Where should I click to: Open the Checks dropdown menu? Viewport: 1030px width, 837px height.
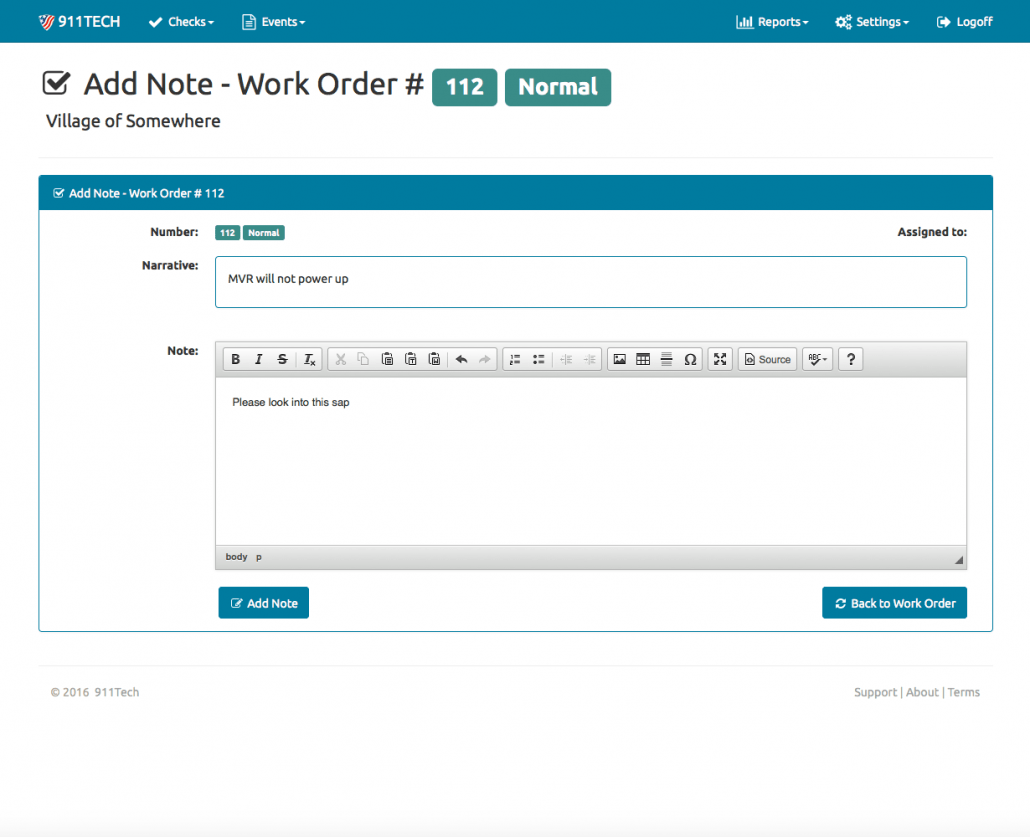[181, 22]
